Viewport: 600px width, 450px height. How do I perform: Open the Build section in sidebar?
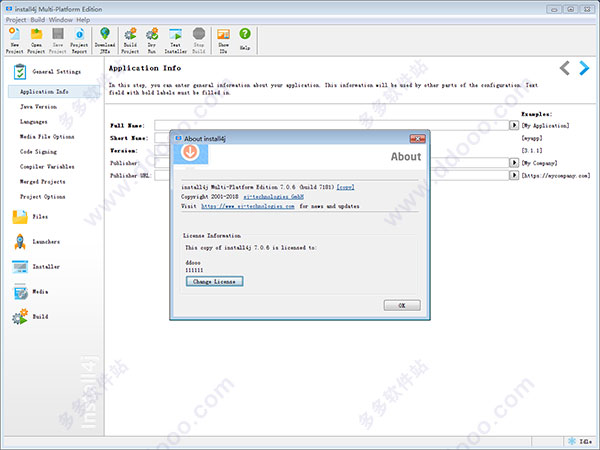[x=31, y=317]
